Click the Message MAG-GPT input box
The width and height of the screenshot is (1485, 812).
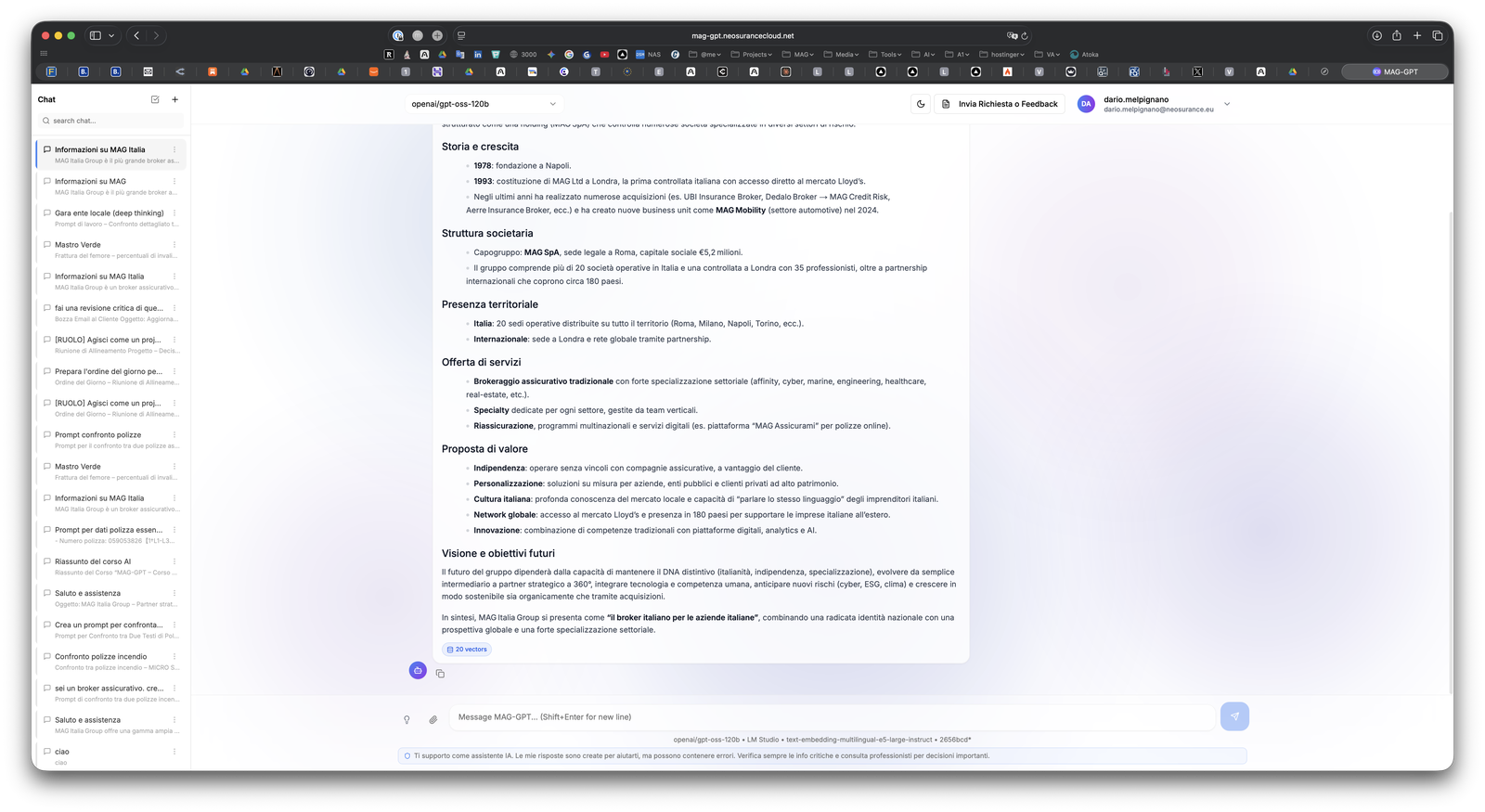click(x=832, y=717)
